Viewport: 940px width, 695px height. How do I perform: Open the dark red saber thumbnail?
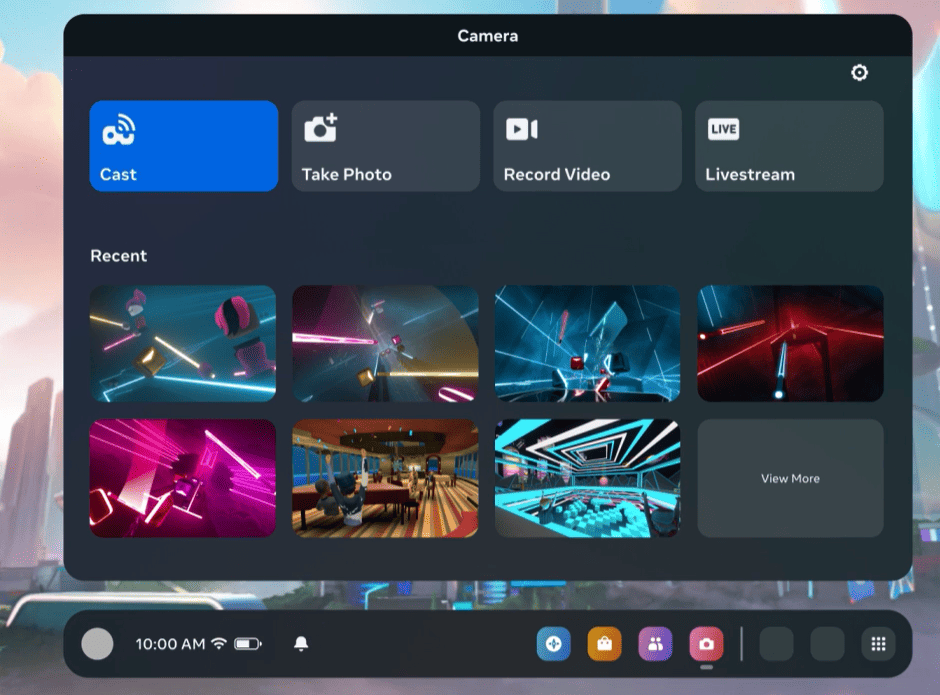tap(790, 344)
